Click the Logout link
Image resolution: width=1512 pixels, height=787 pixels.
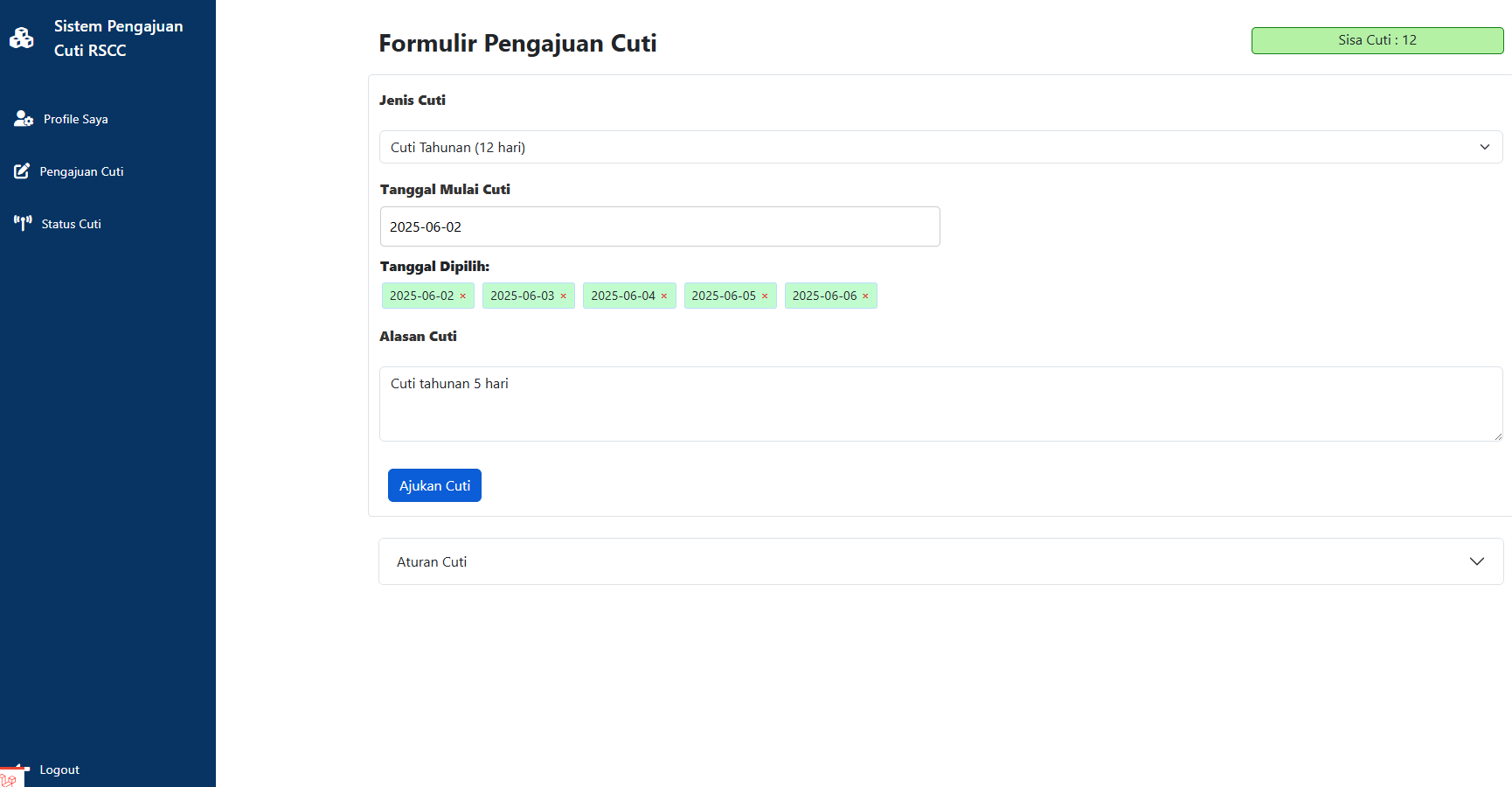tap(59, 770)
